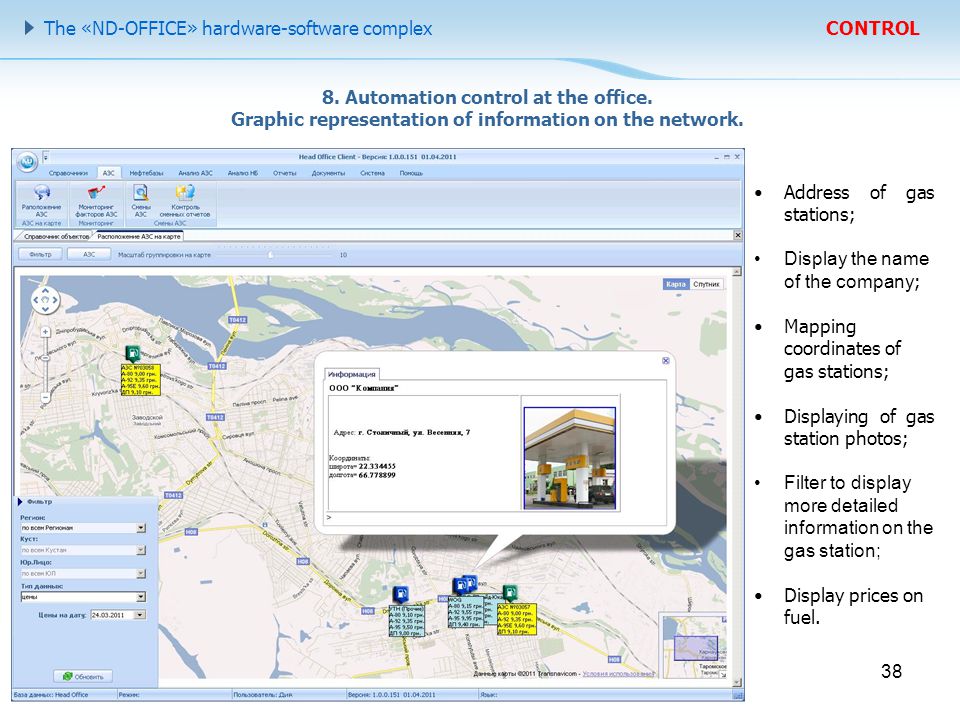The height and width of the screenshot is (720, 960).
Task: Switch map to Спутник view
Action: 706,284
